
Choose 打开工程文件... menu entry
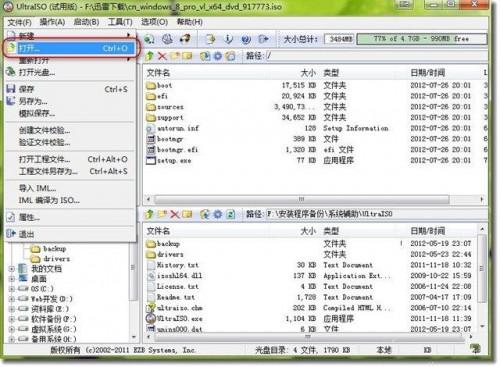click(x=70, y=159)
